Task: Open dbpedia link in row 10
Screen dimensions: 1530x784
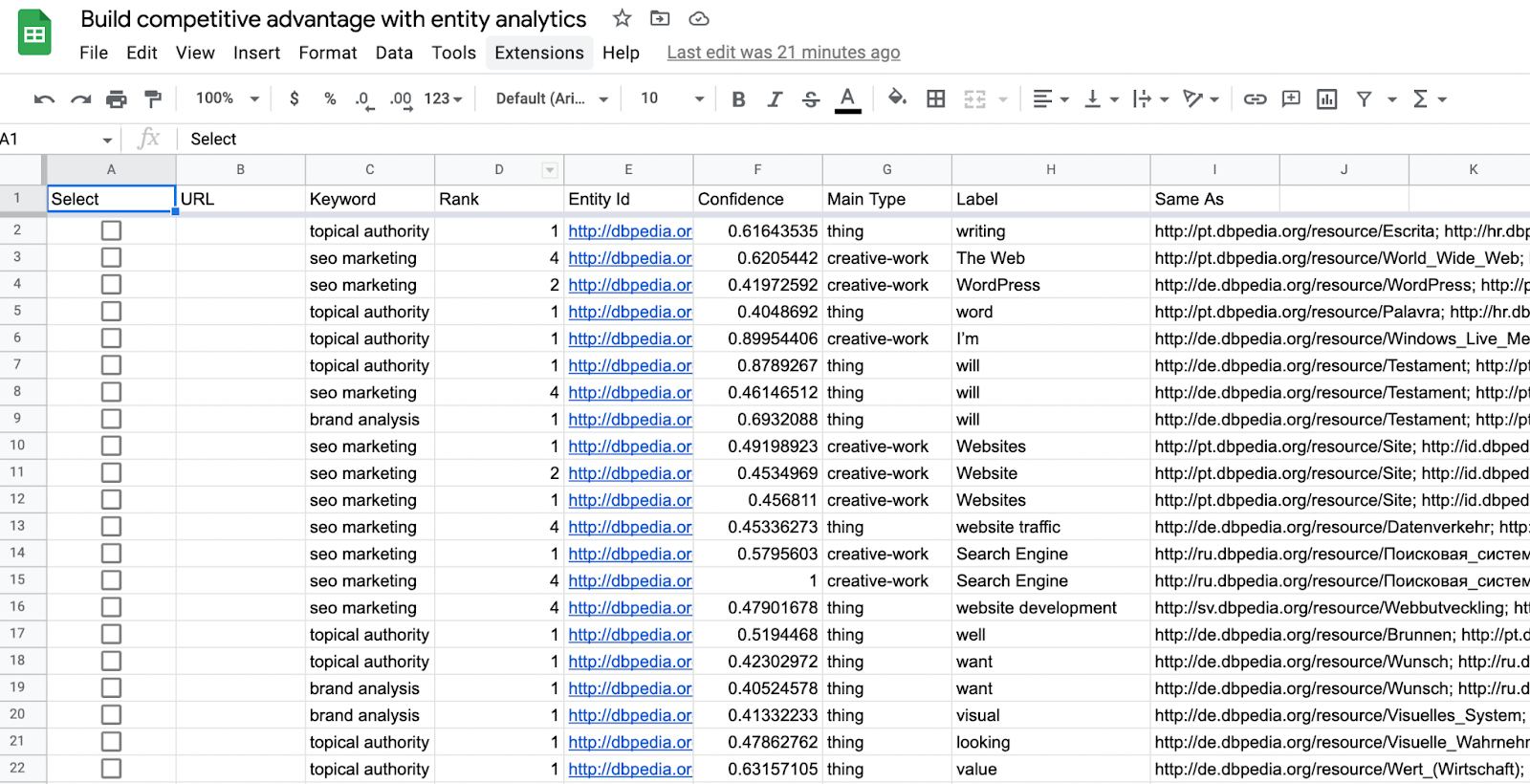Action: (x=630, y=446)
